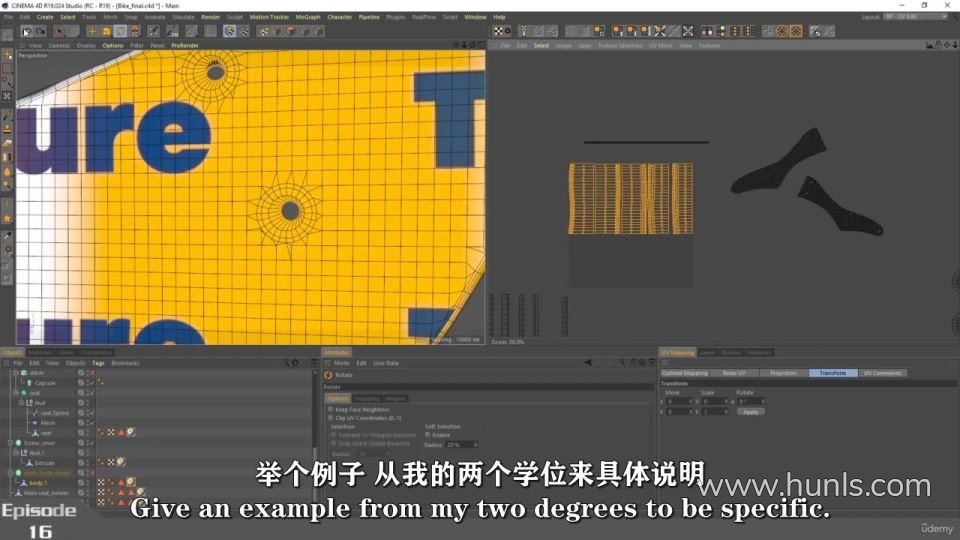Image resolution: width=960 pixels, height=540 pixels.
Task: Click the Radius value stepper arrows
Action: pyautogui.click(x=475, y=444)
